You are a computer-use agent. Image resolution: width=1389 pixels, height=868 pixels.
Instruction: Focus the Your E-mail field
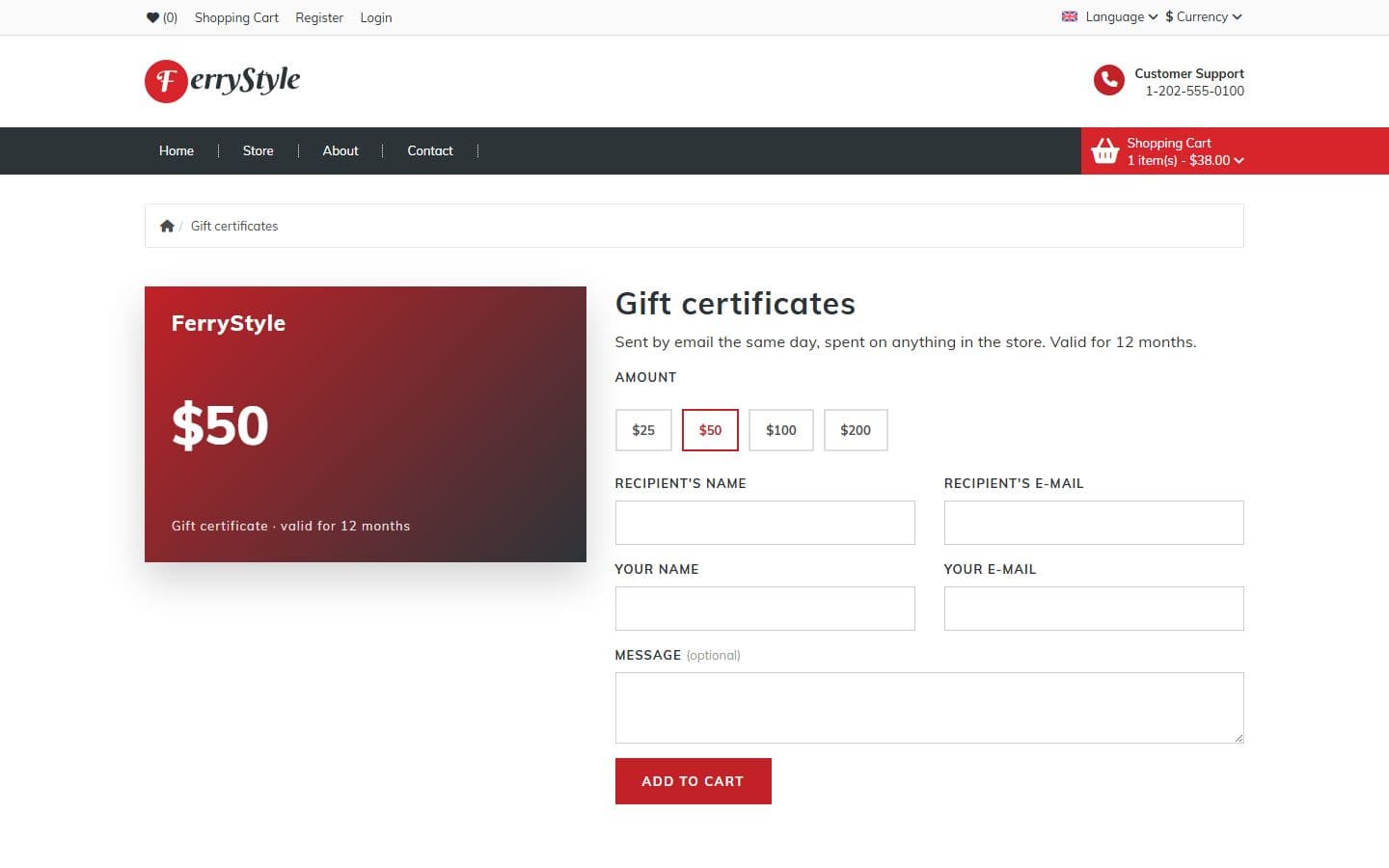pyautogui.click(x=1094, y=609)
